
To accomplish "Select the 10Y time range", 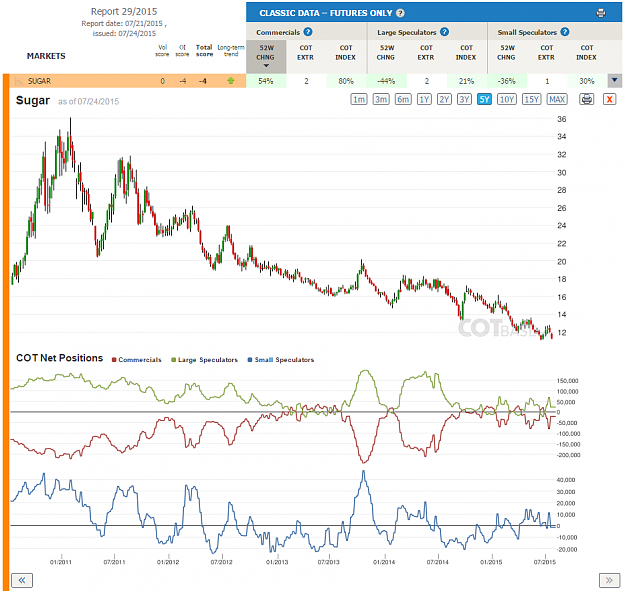I will 506,99.
